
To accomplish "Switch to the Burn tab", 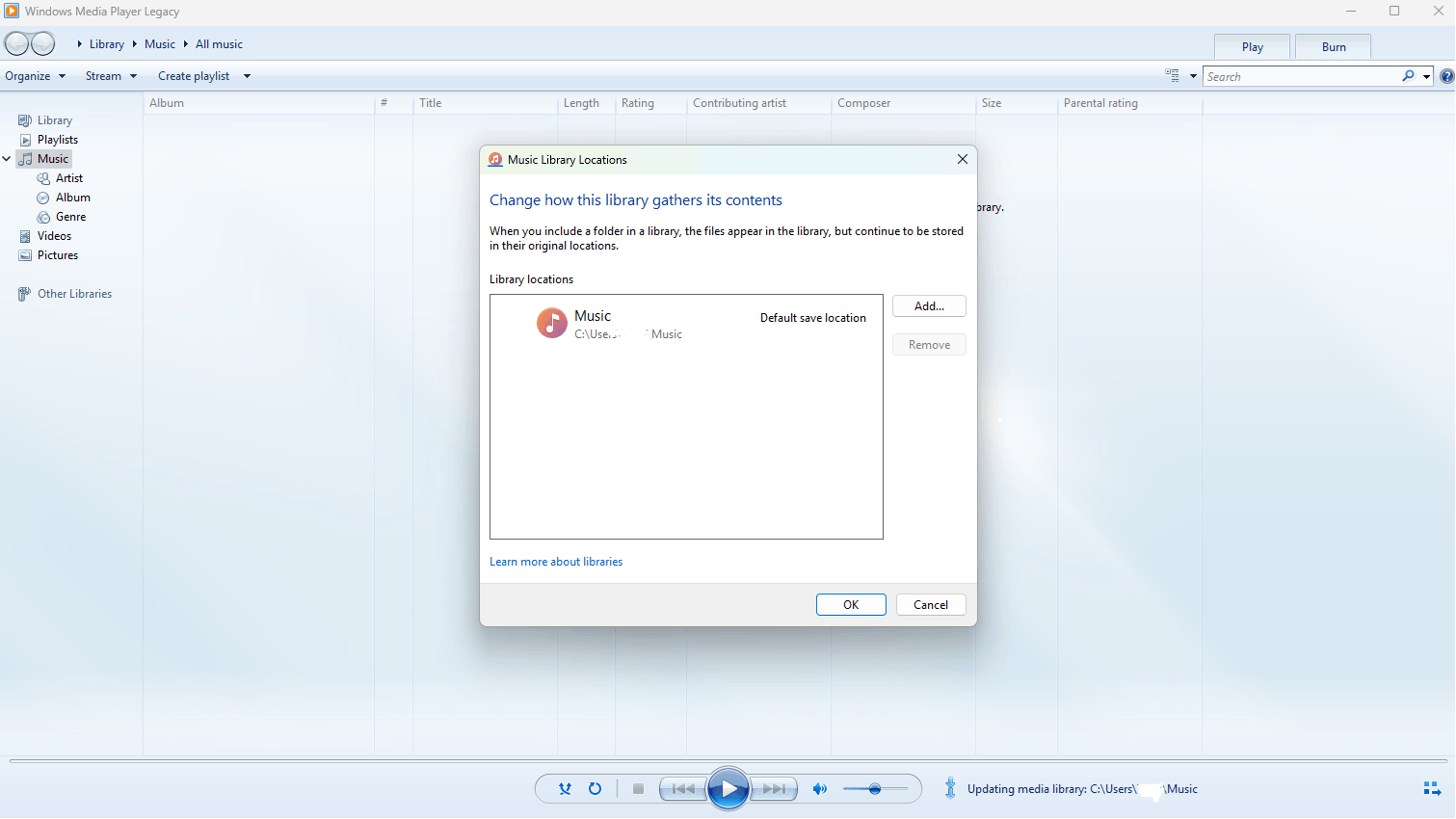I will (1334, 46).
